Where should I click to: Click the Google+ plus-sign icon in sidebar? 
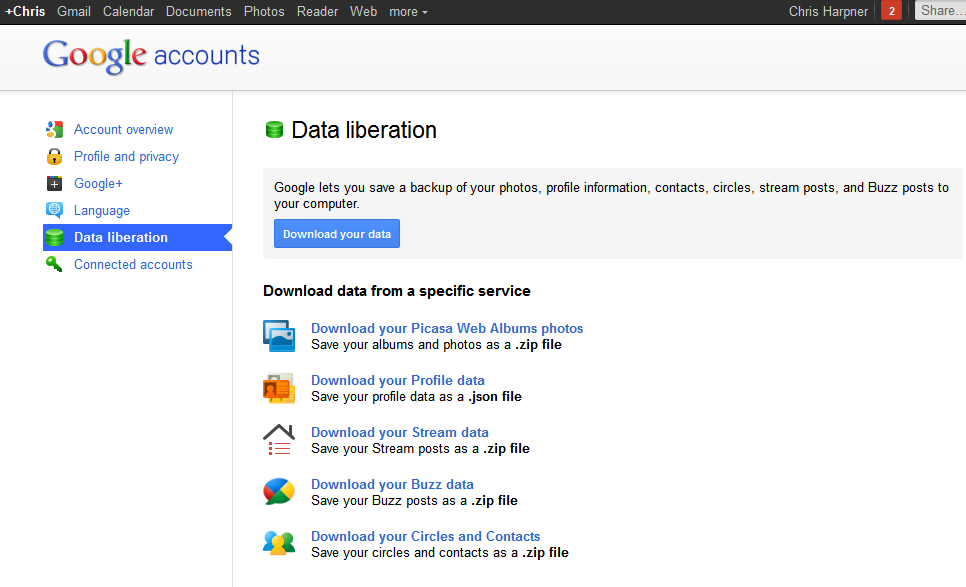pos(54,184)
